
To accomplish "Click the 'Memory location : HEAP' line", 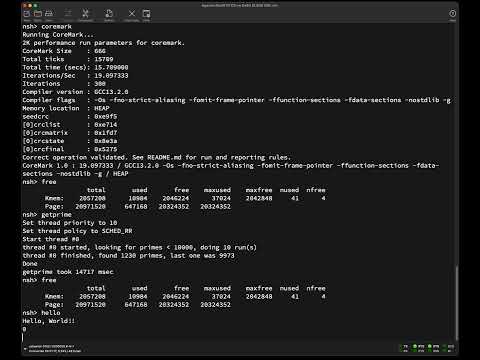I will [66, 108].
